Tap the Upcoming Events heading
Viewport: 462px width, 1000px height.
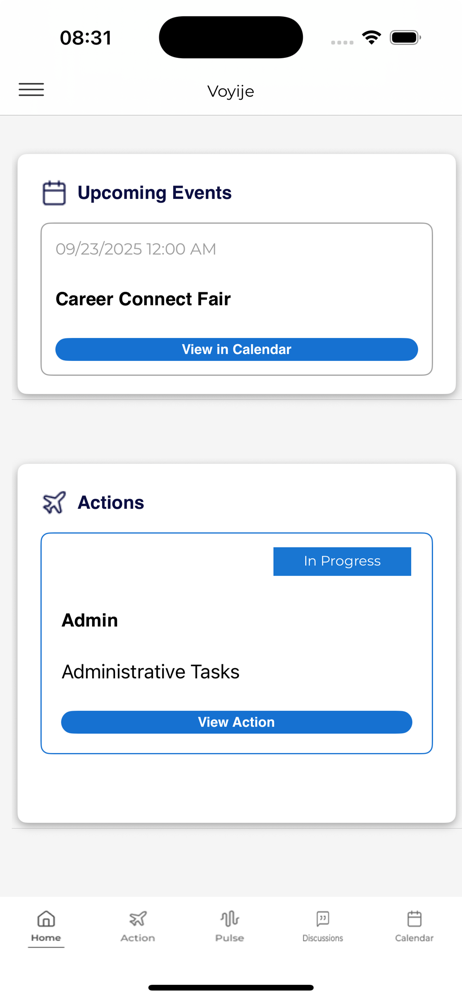[x=154, y=193]
